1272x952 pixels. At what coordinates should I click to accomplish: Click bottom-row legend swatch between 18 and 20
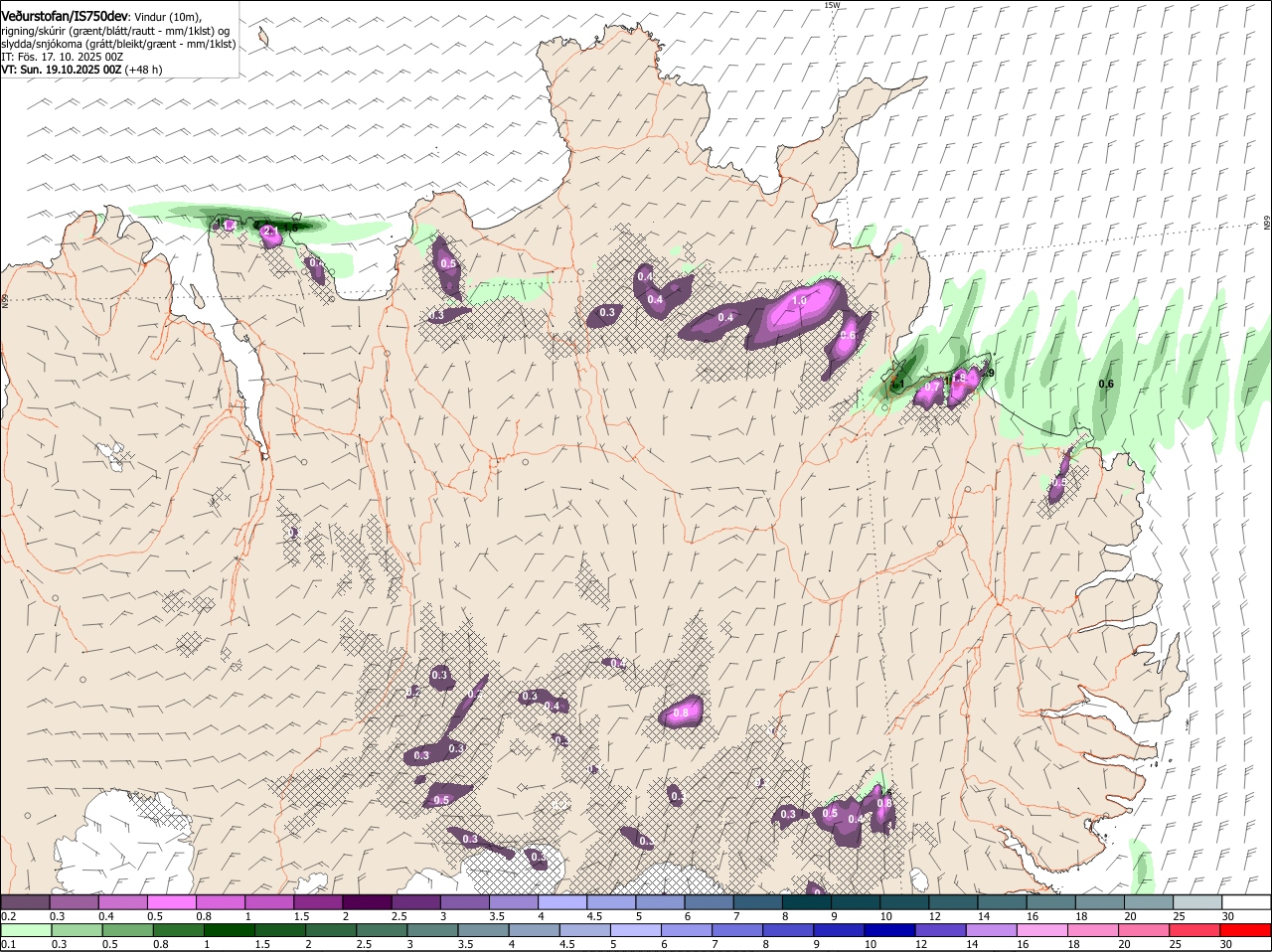[1091, 929]
